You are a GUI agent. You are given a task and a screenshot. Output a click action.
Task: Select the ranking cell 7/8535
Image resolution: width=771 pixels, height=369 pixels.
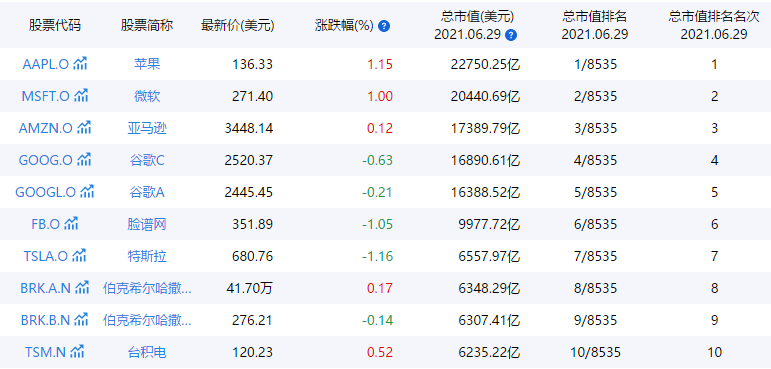594,256
